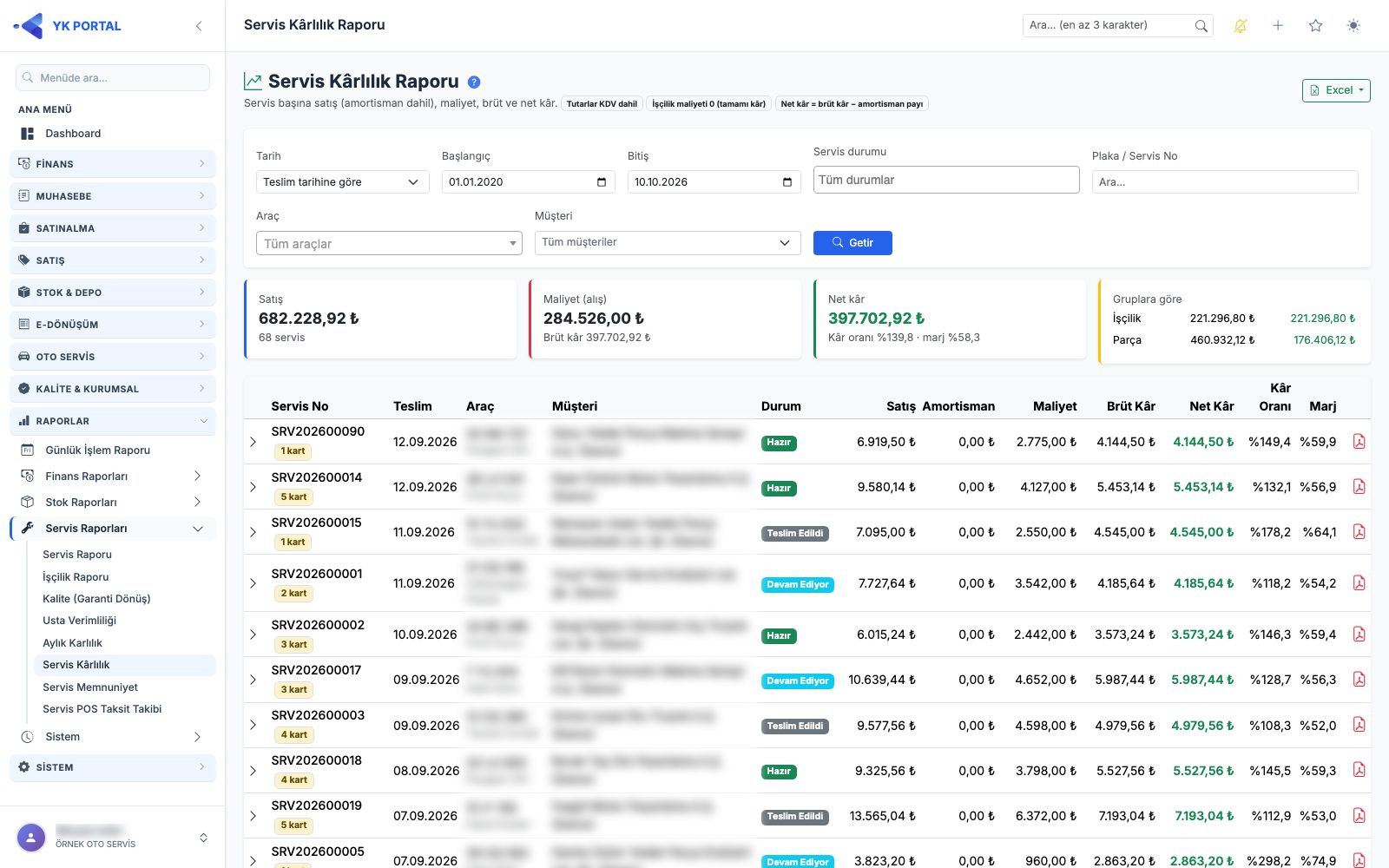The width and height of the screenshot is (1389, 868).
Task: Open Günlük İşlem Raporu
Action: pos(98,450)
